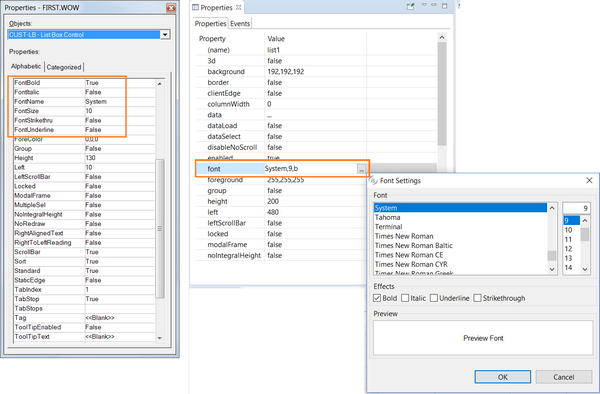Switch to the Events tab

coord(240,24)
